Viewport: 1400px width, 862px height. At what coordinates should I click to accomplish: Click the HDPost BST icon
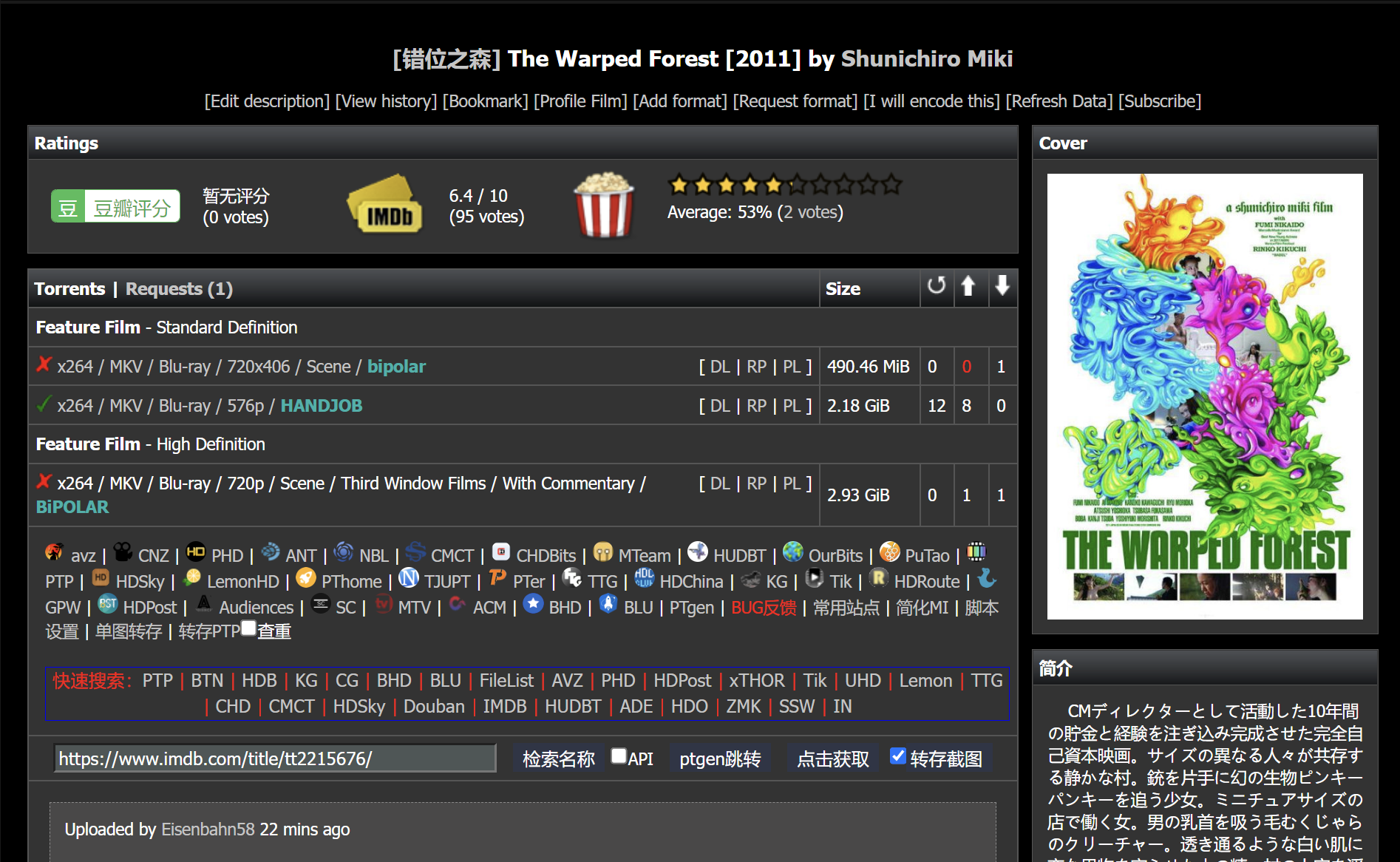coord(108,603)
